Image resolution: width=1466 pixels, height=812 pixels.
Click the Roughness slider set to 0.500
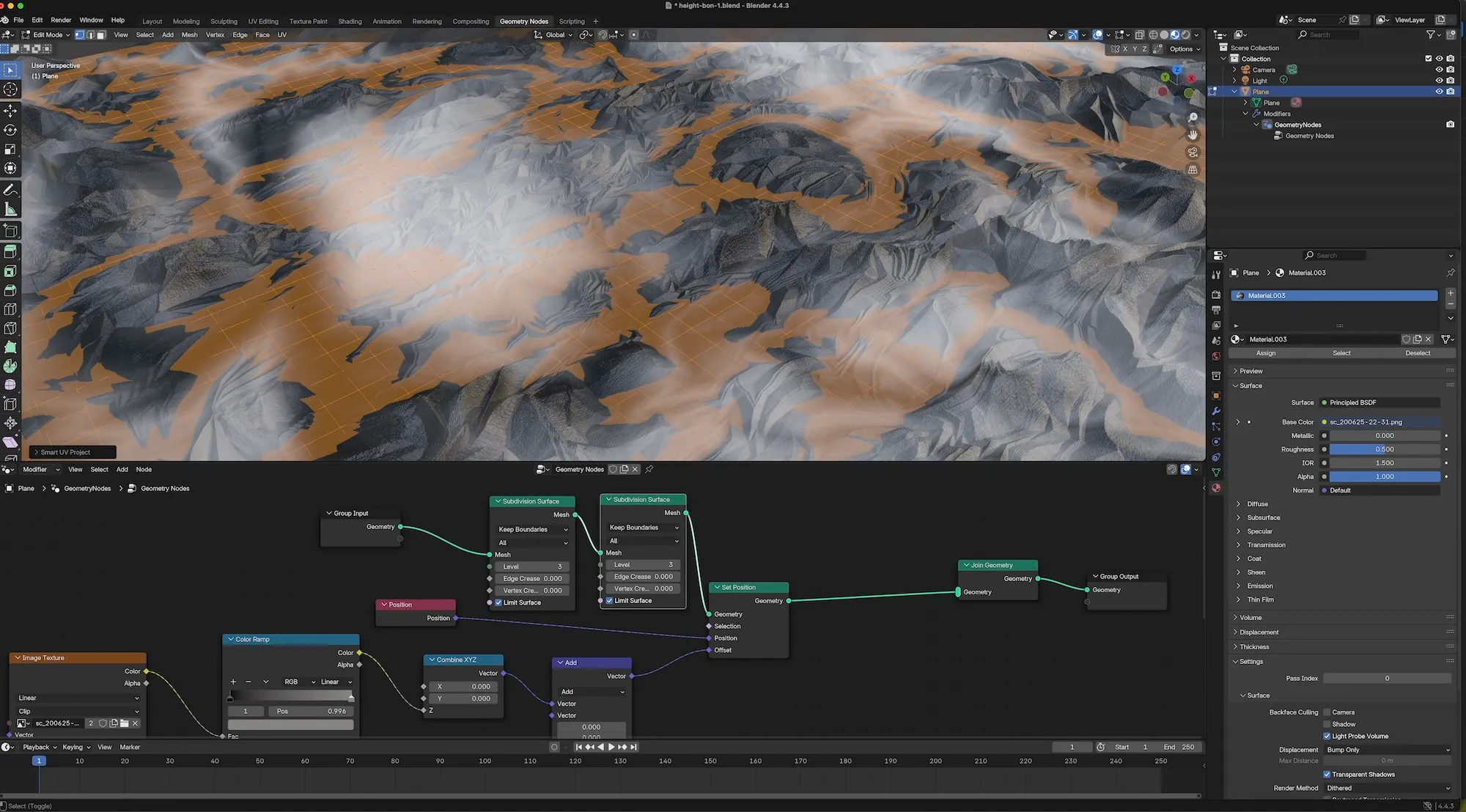click(x=1384, y=449)
